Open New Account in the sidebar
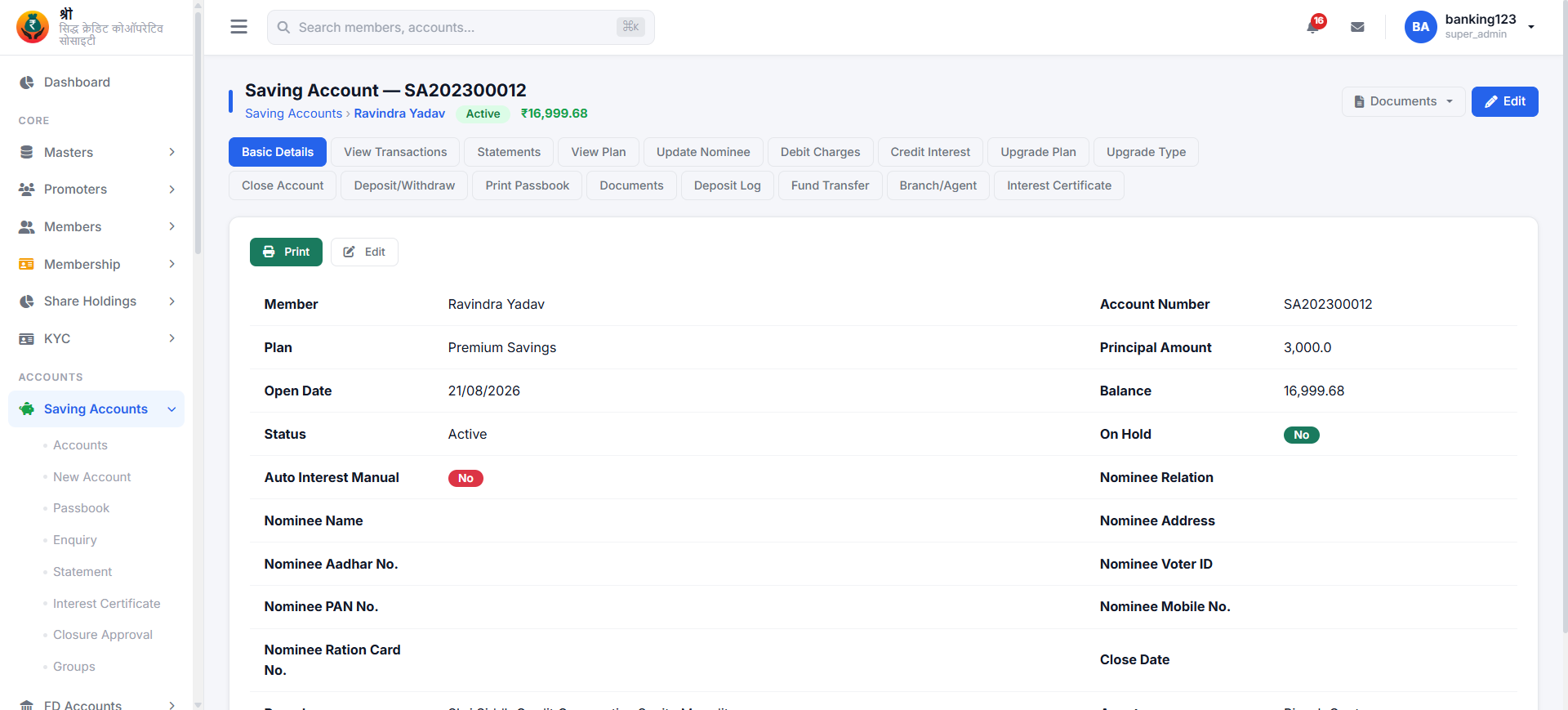The height and width of the screenshot is (710, 1568). click(x=91, y=477)
